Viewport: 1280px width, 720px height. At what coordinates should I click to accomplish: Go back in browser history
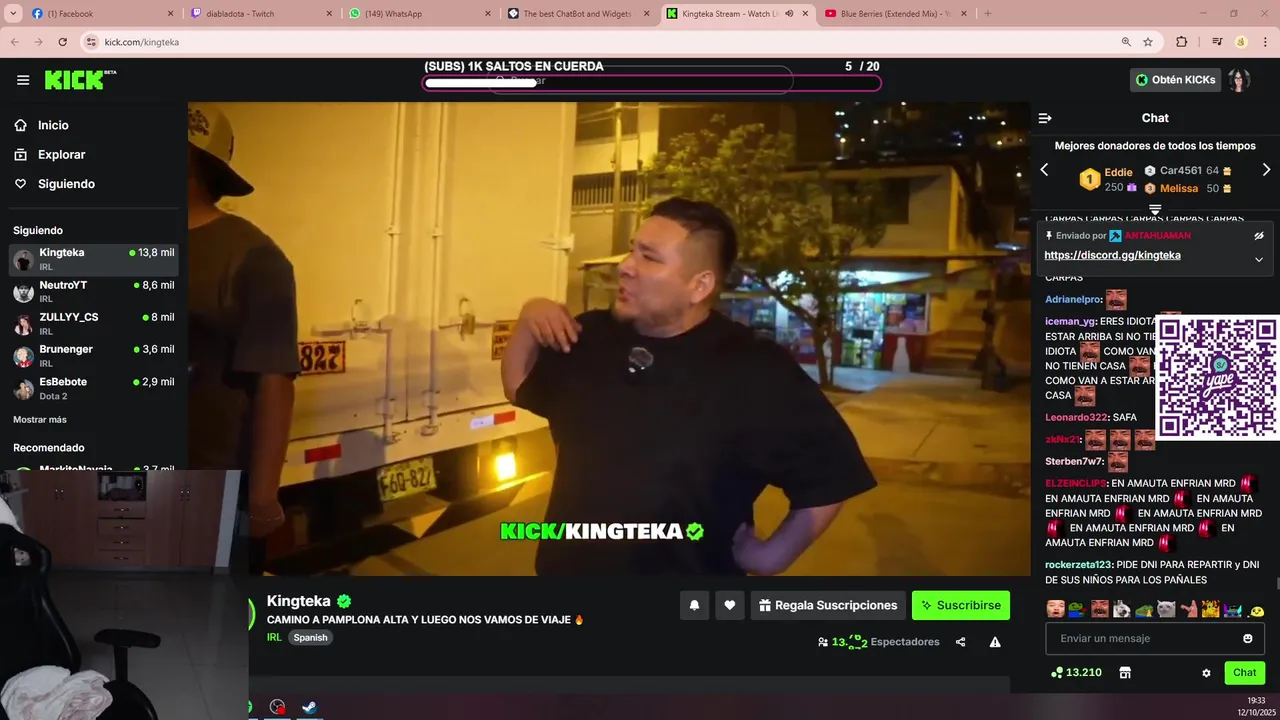14,42
